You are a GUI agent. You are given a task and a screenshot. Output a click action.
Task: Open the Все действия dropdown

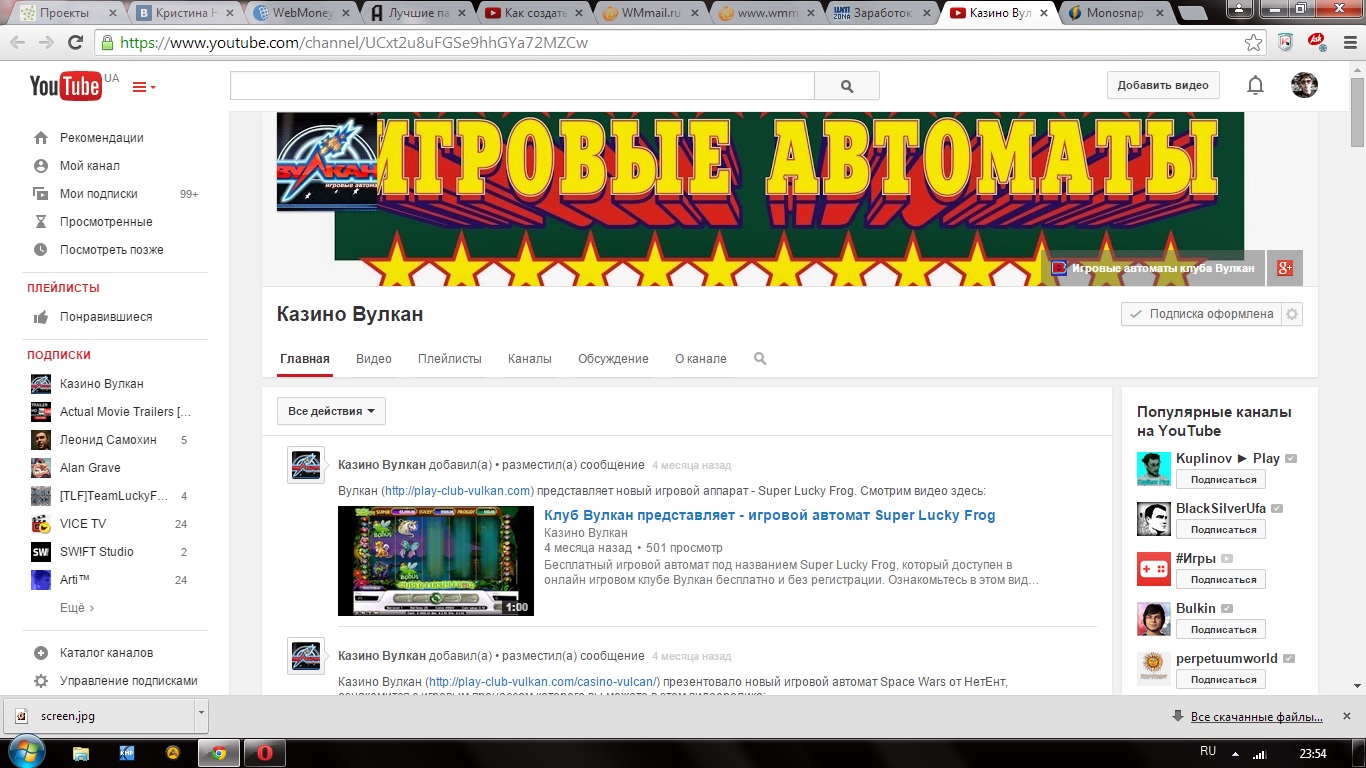pos(331,411)
